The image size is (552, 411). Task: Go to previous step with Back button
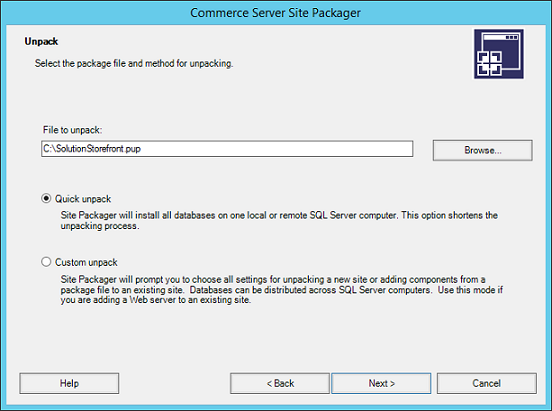280,383
